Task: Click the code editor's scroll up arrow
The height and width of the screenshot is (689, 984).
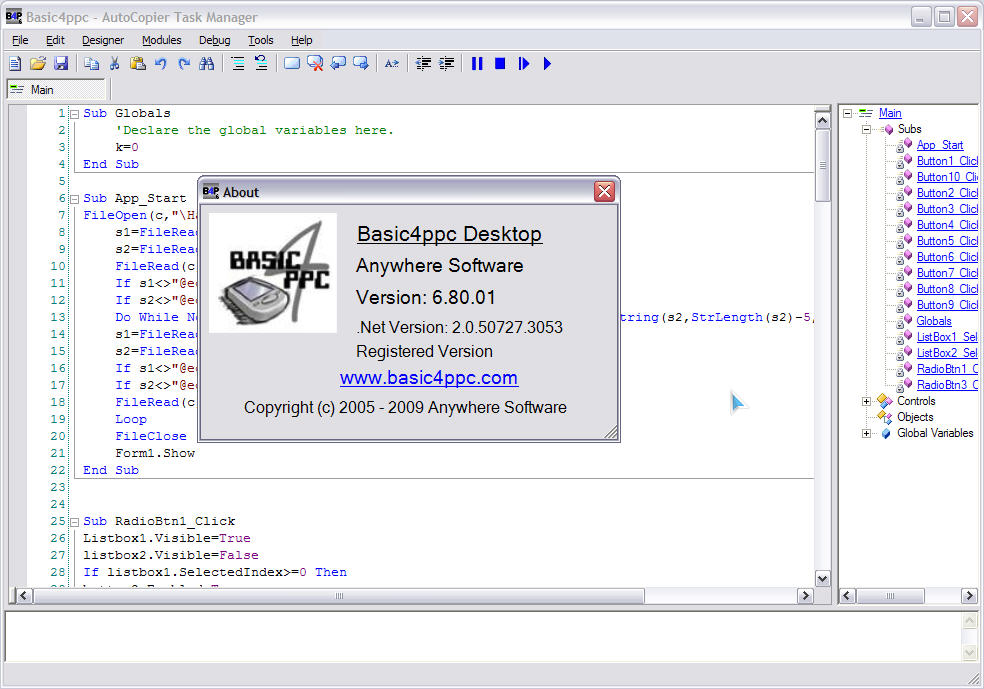Action: (822, 120)
